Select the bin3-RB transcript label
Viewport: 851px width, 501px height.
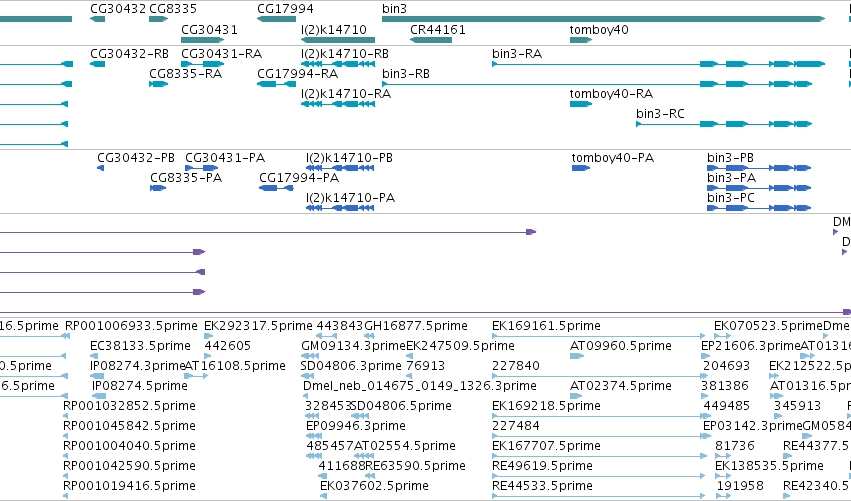pyautogui.click(x=405, y=73)
